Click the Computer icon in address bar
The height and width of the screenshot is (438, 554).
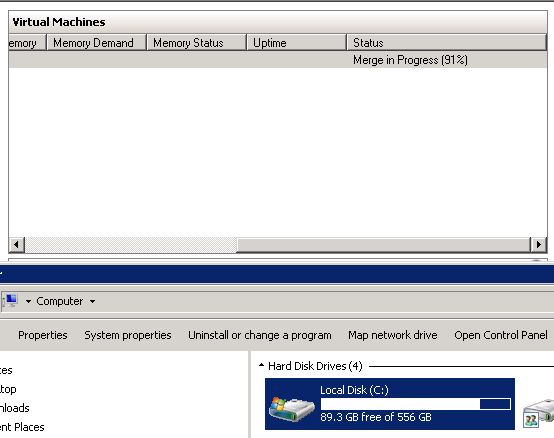click(10, 301)
